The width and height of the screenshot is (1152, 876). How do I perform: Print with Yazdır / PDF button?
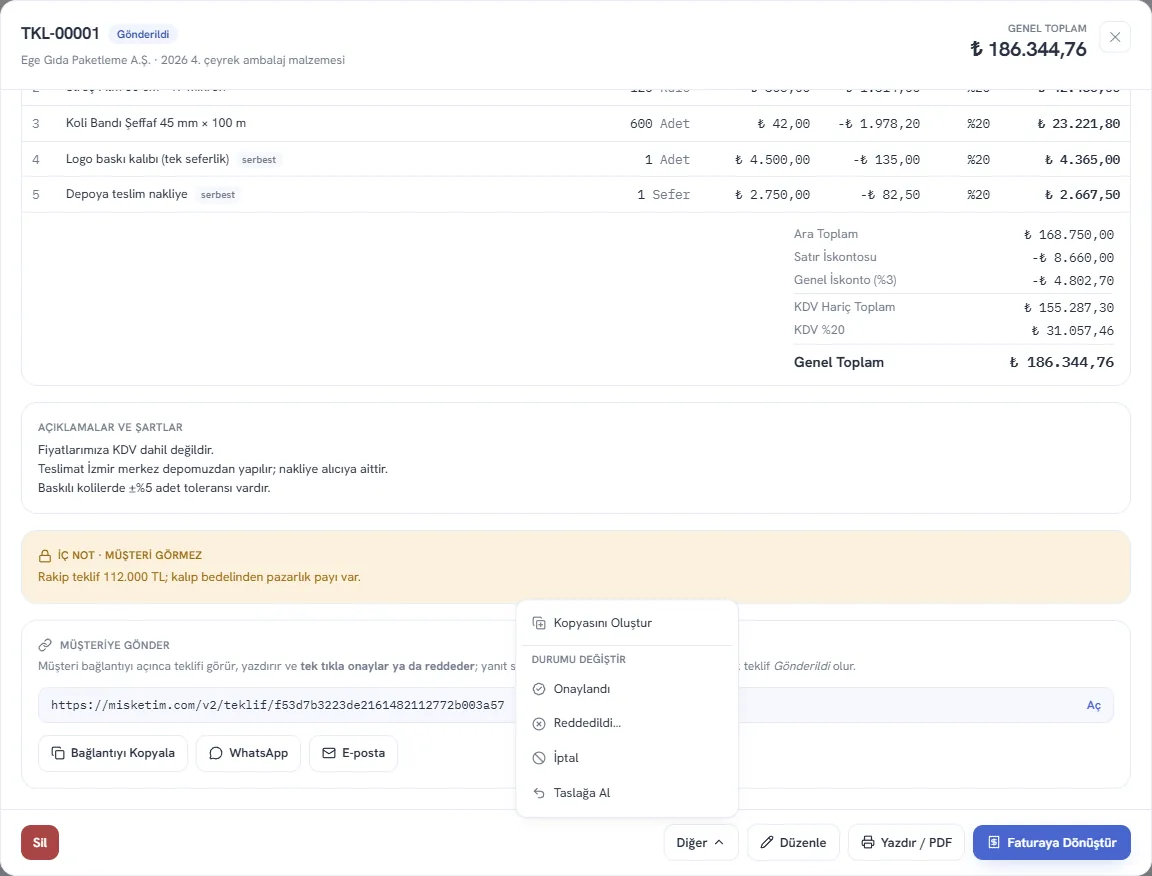coord(906,842)
